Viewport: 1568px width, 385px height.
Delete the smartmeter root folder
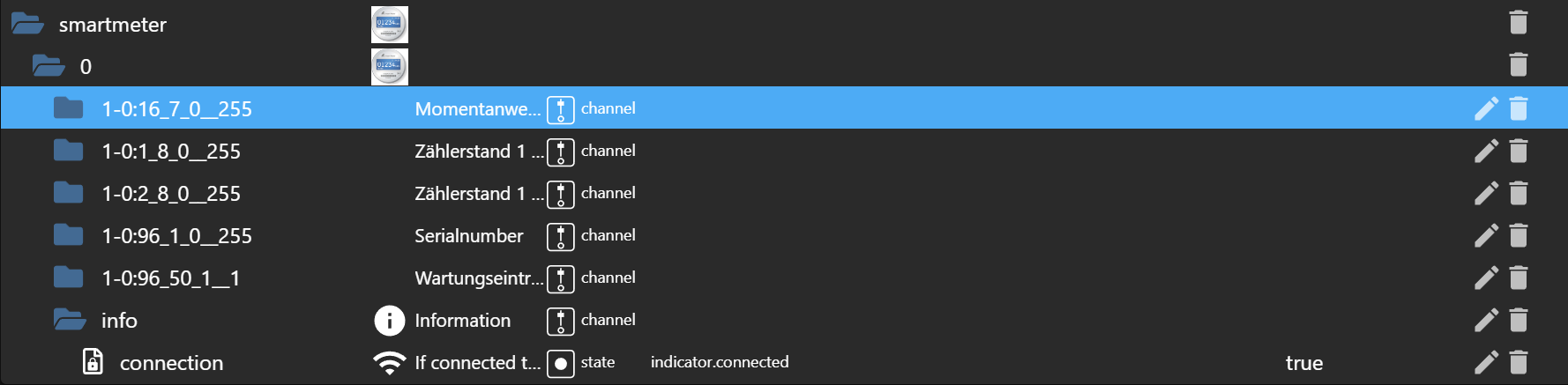(x=1518, y=22)
